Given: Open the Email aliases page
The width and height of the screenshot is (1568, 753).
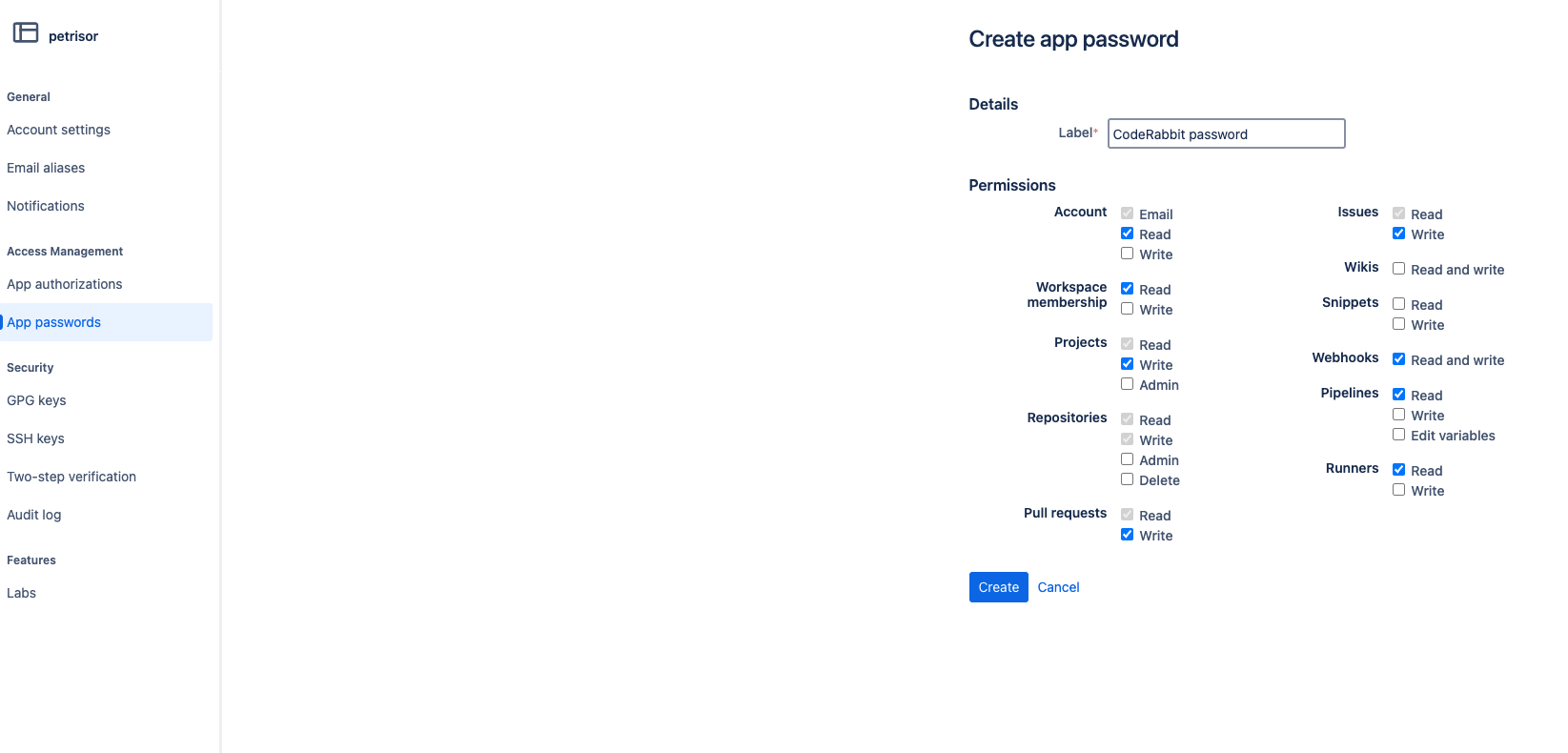Looking at the screenshot, I should pos(46,168).
